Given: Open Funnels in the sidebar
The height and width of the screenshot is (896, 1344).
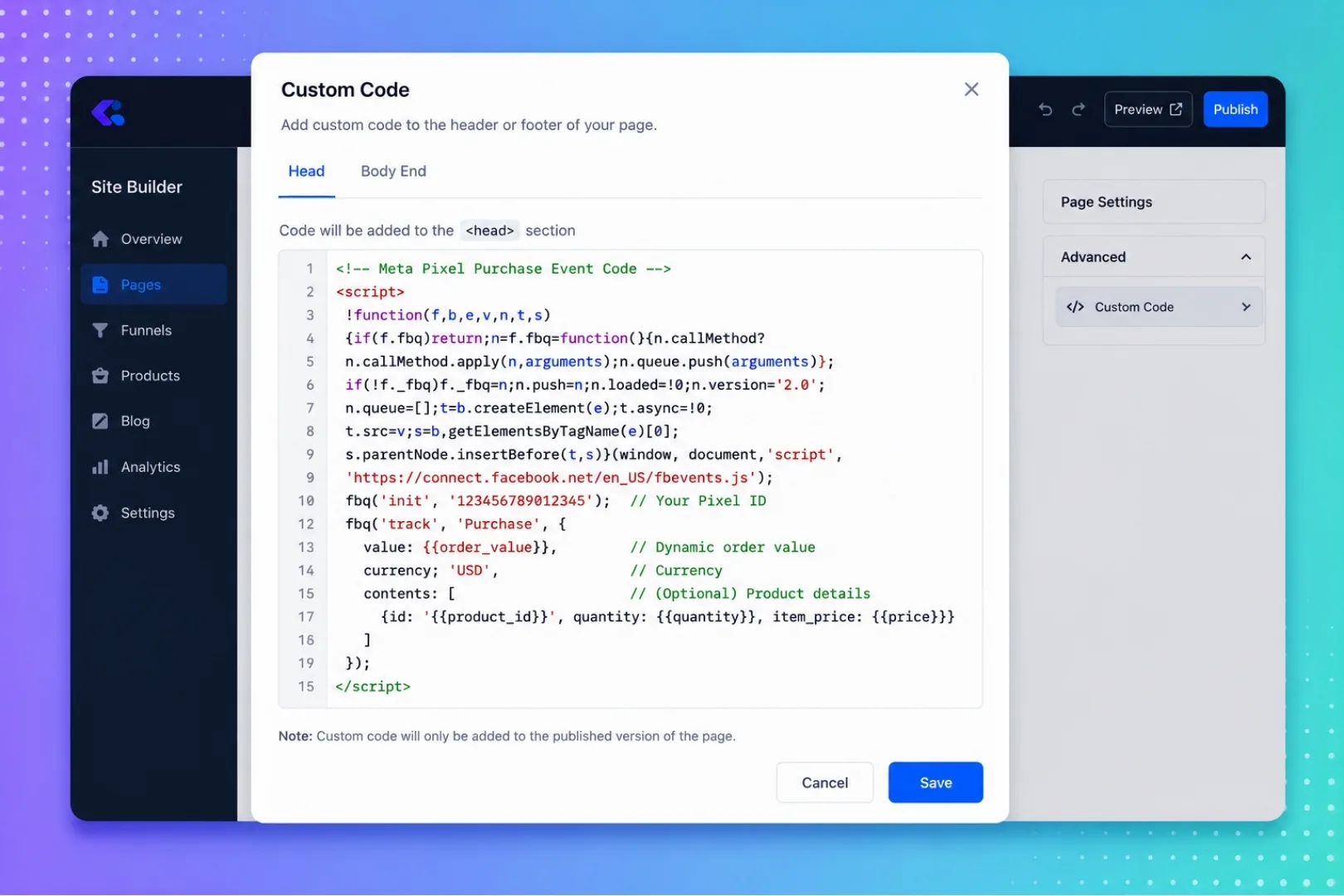Looking at the screenshot, I should click(x=153, y=330).
